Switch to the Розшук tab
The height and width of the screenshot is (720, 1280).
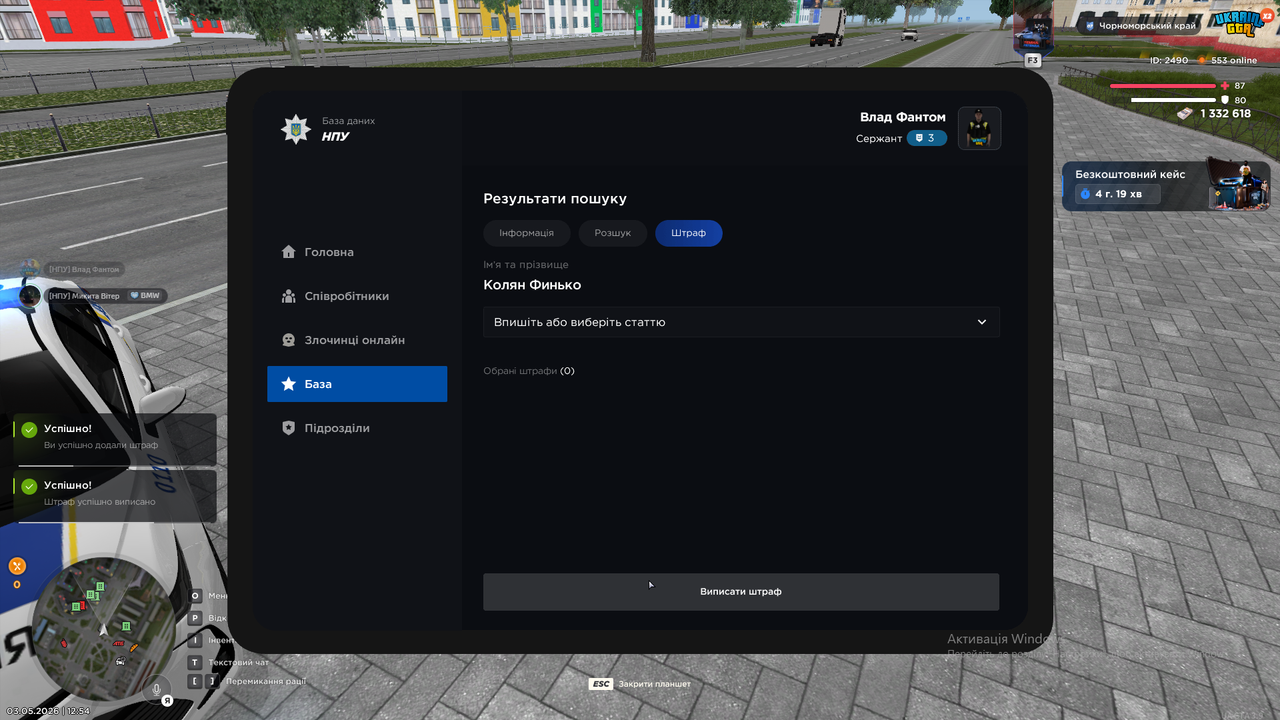tap(613, 233)
